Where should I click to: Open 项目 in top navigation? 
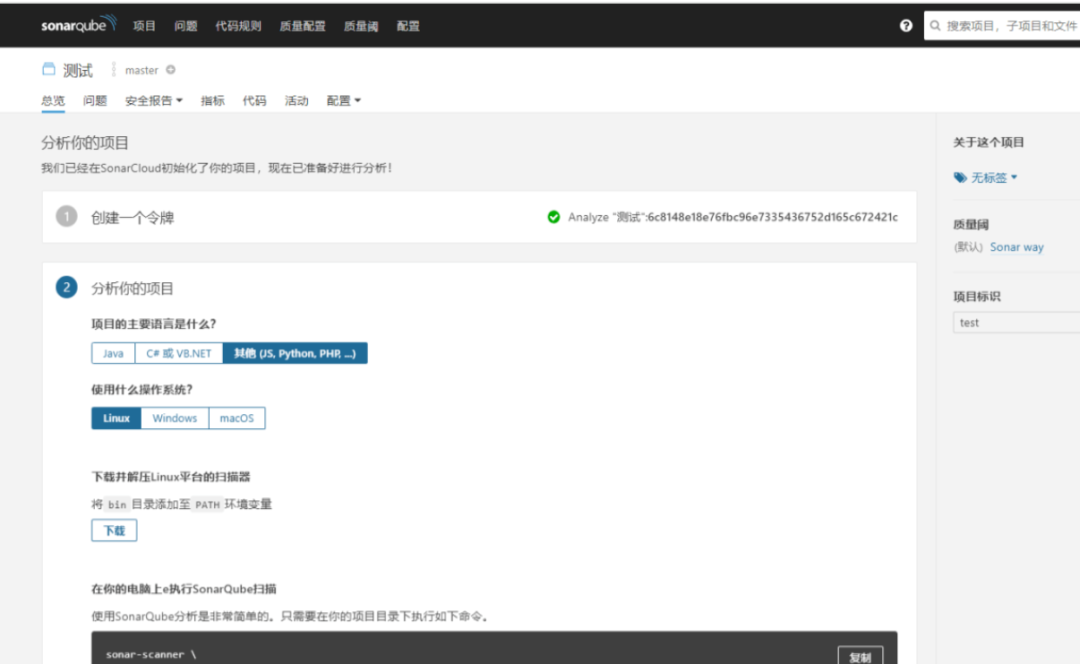pyautogui.click(x=144, y=25)
